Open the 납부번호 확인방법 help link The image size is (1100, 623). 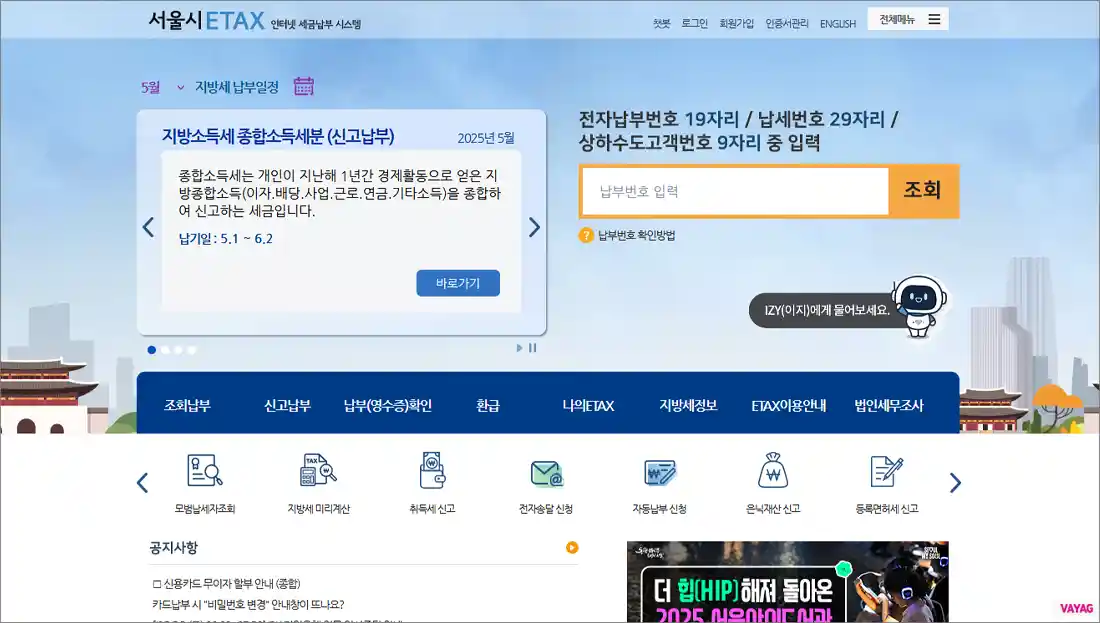(636, 236)
